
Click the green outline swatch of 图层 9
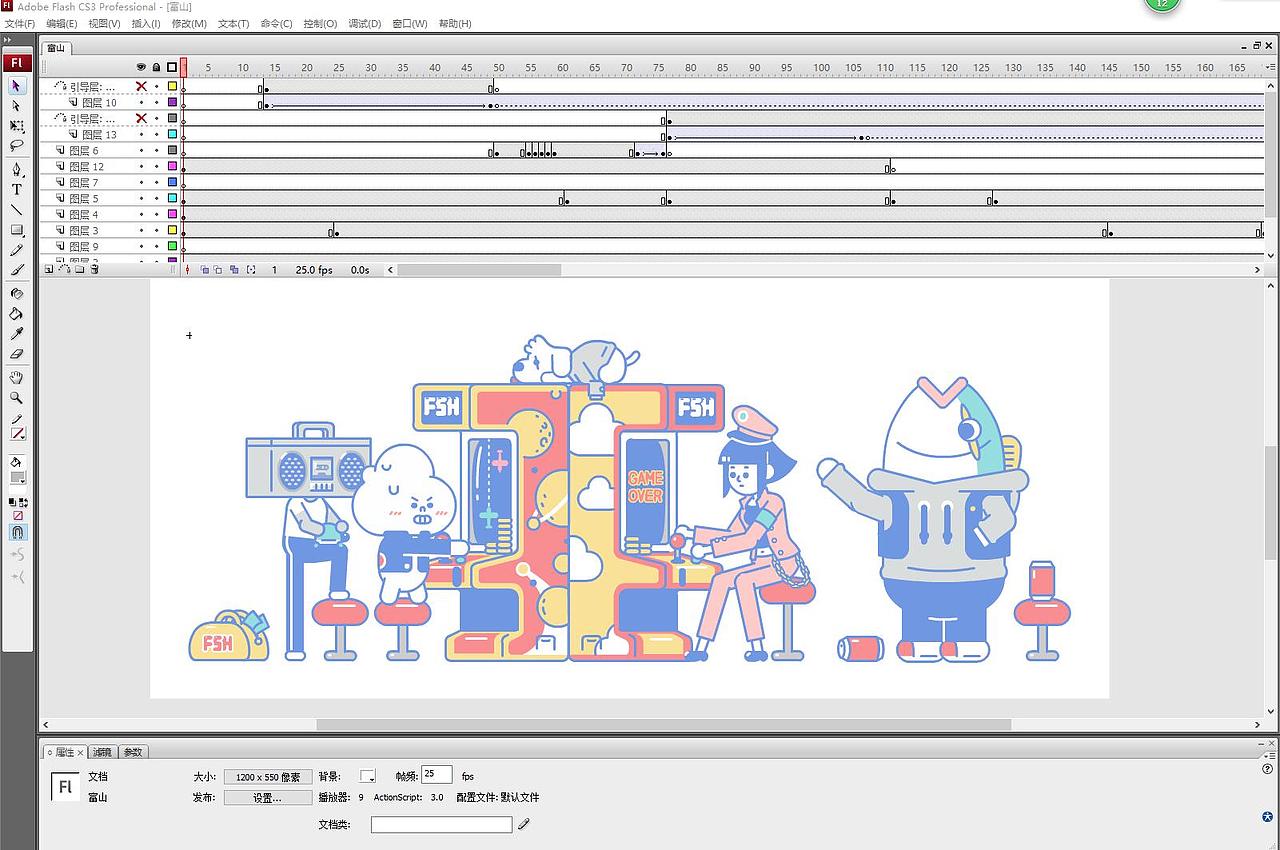click(172, 246)
